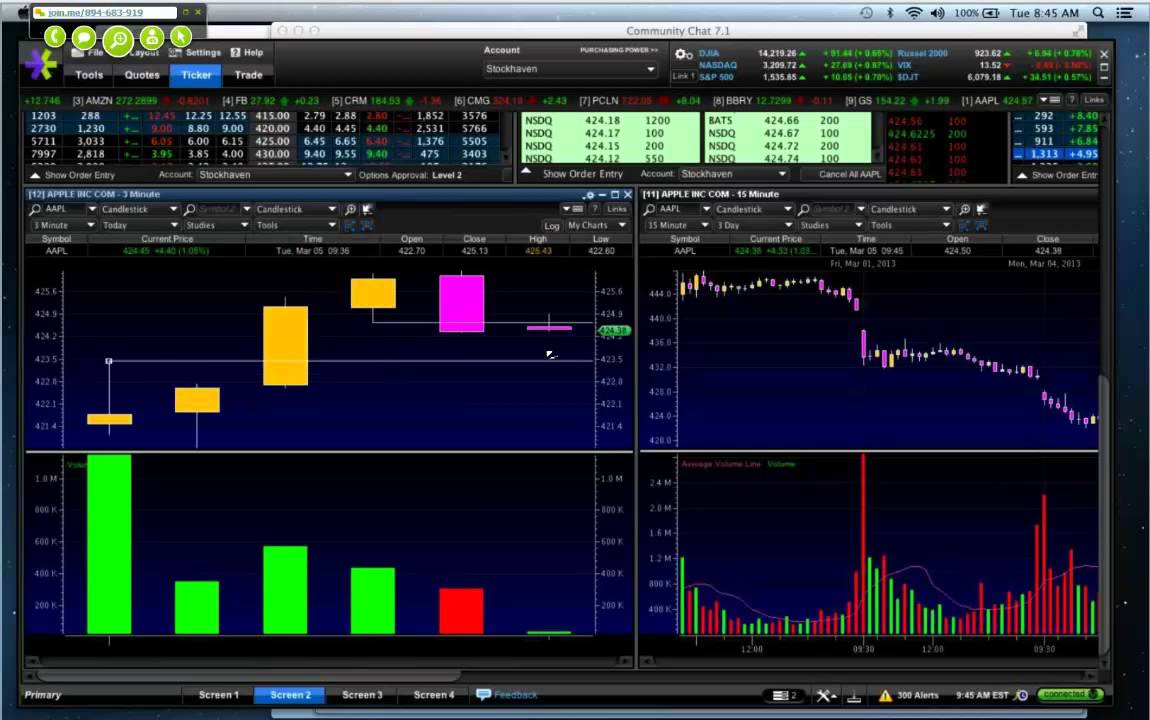1150x720 pixels.
Task: Open the join.me chat bubble icon
Action: (84, 37)
